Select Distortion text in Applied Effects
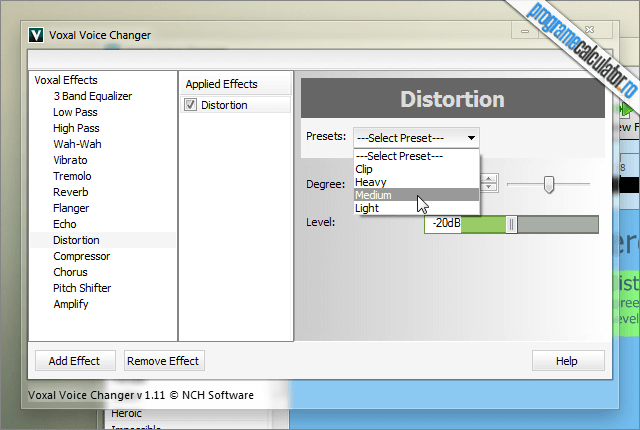The height and width of the screenshot is (430, 640). 224,105
